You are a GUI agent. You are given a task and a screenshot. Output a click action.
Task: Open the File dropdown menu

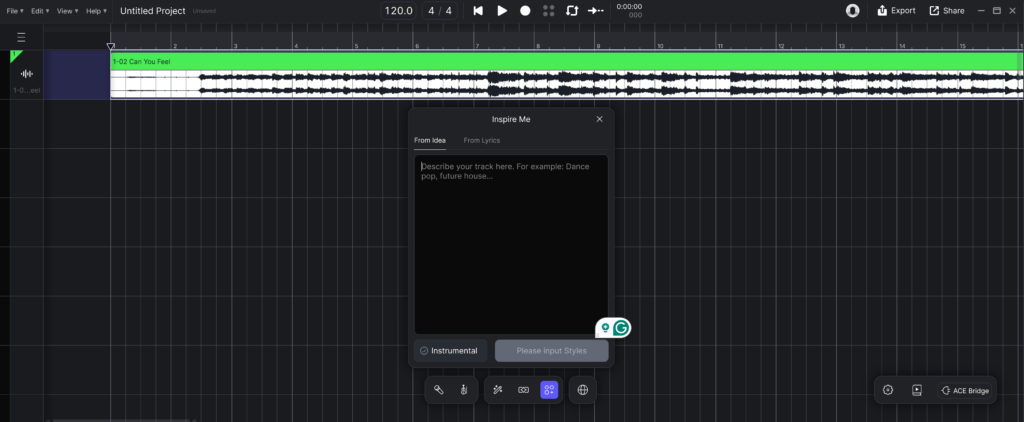(15, 10)
